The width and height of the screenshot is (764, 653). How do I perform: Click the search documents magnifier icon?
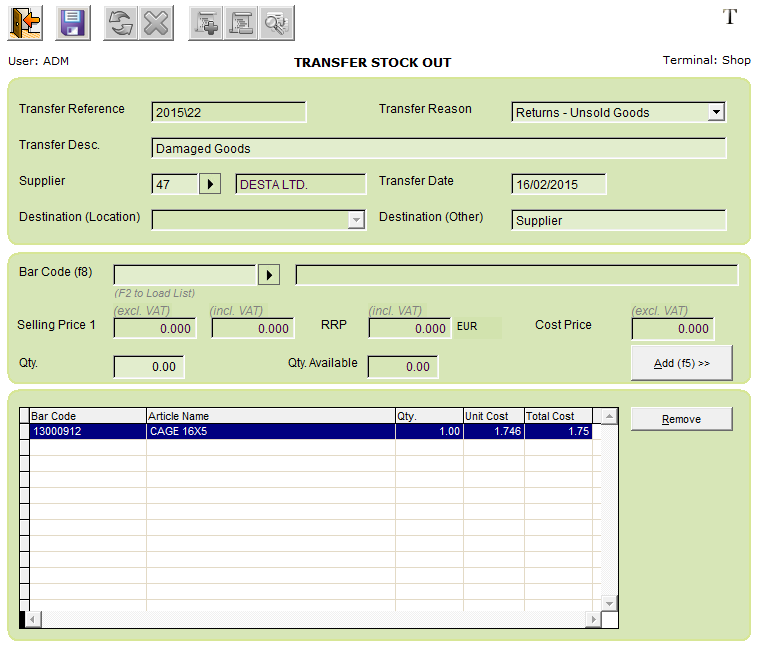tap(276, 23)
